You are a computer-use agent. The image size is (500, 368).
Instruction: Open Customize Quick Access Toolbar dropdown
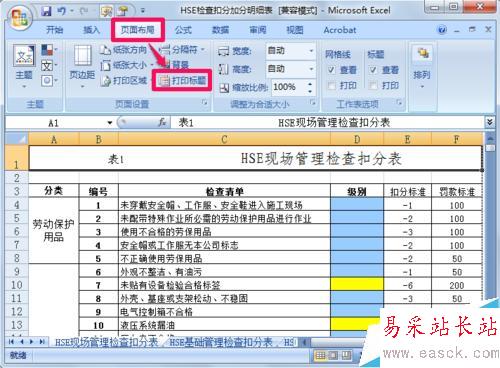143,11
